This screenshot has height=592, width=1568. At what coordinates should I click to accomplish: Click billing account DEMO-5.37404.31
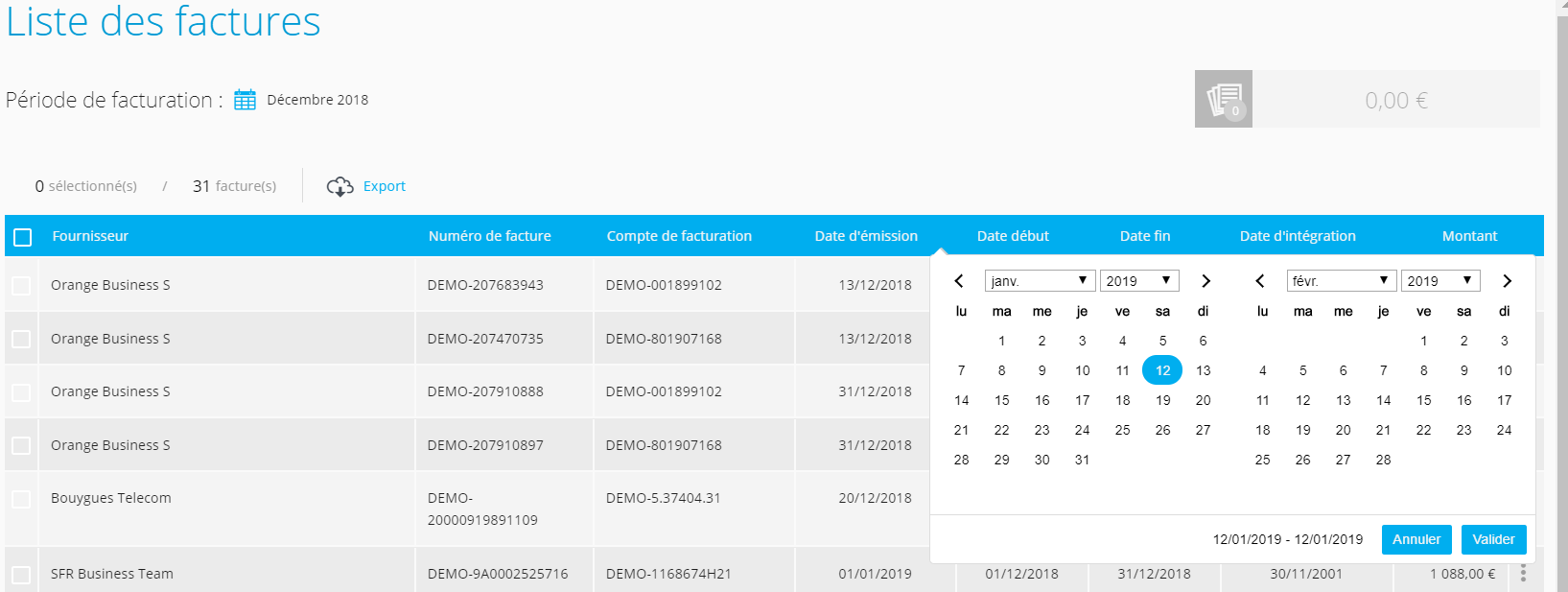click(663, 498)
